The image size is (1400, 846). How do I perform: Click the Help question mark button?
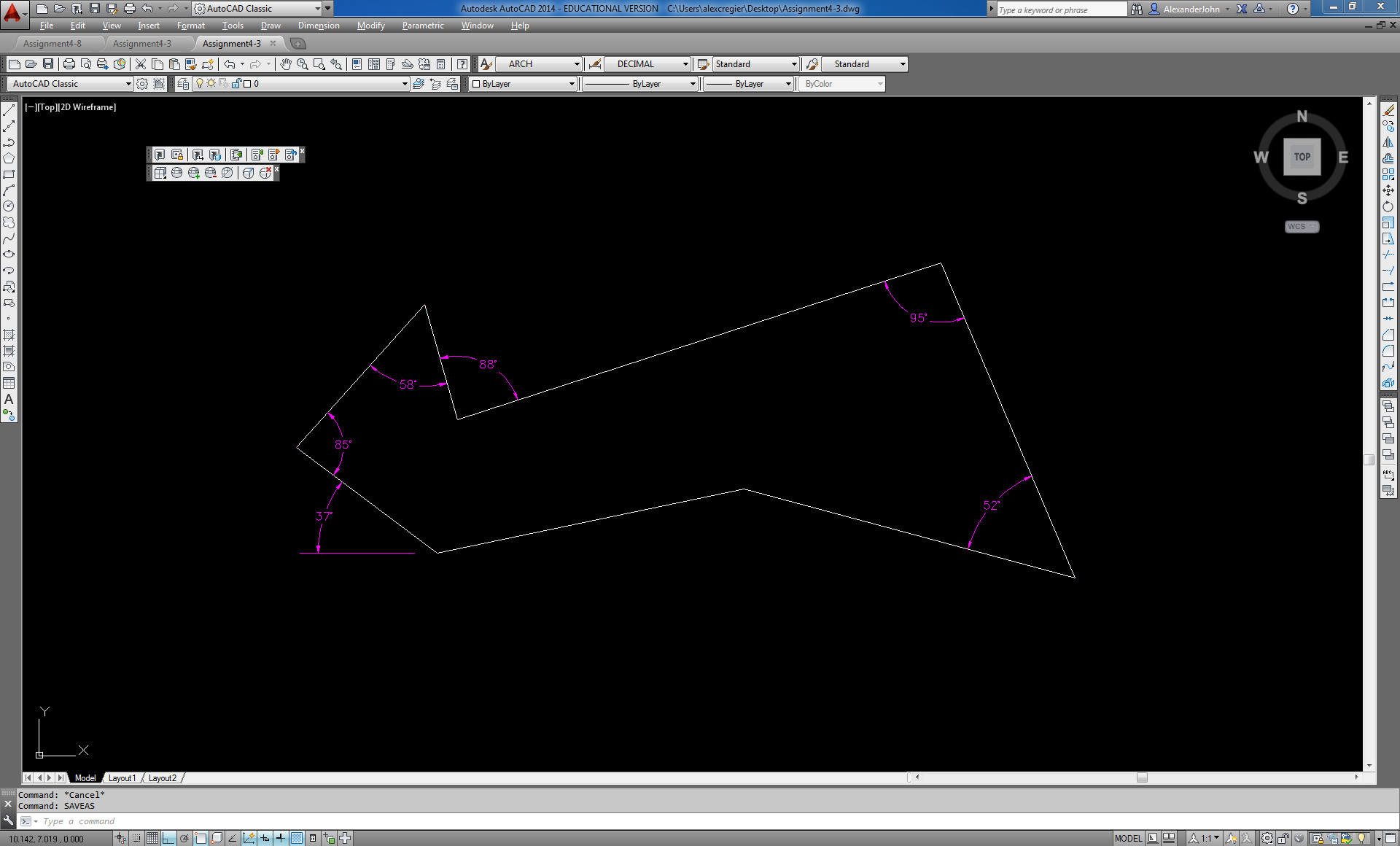pos(463,64)
